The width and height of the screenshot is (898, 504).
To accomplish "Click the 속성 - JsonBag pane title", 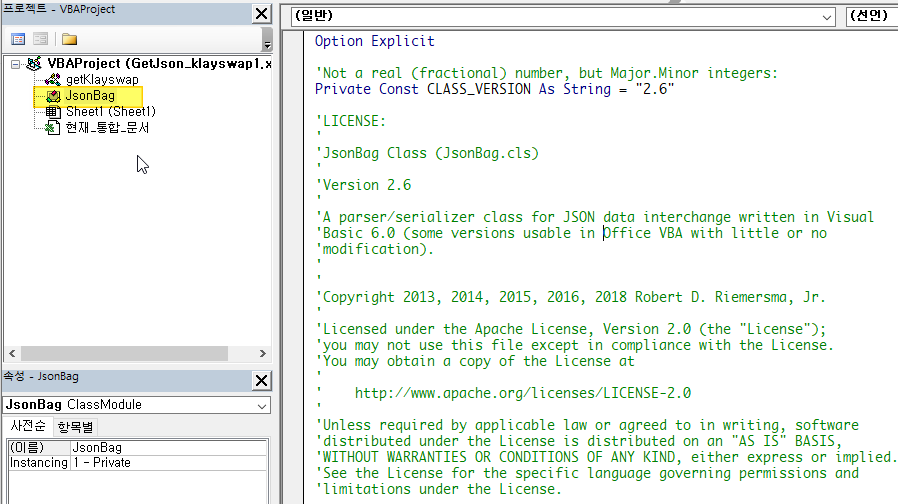I will click(x=41, y=376).
